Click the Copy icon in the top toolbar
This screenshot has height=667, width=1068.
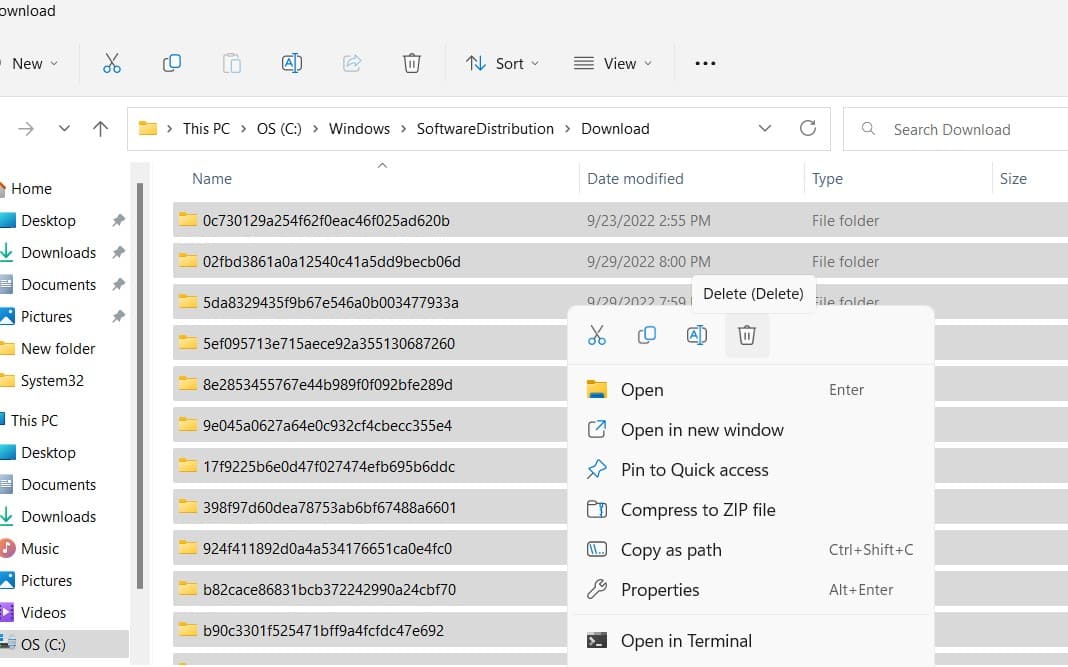[171, 63]
